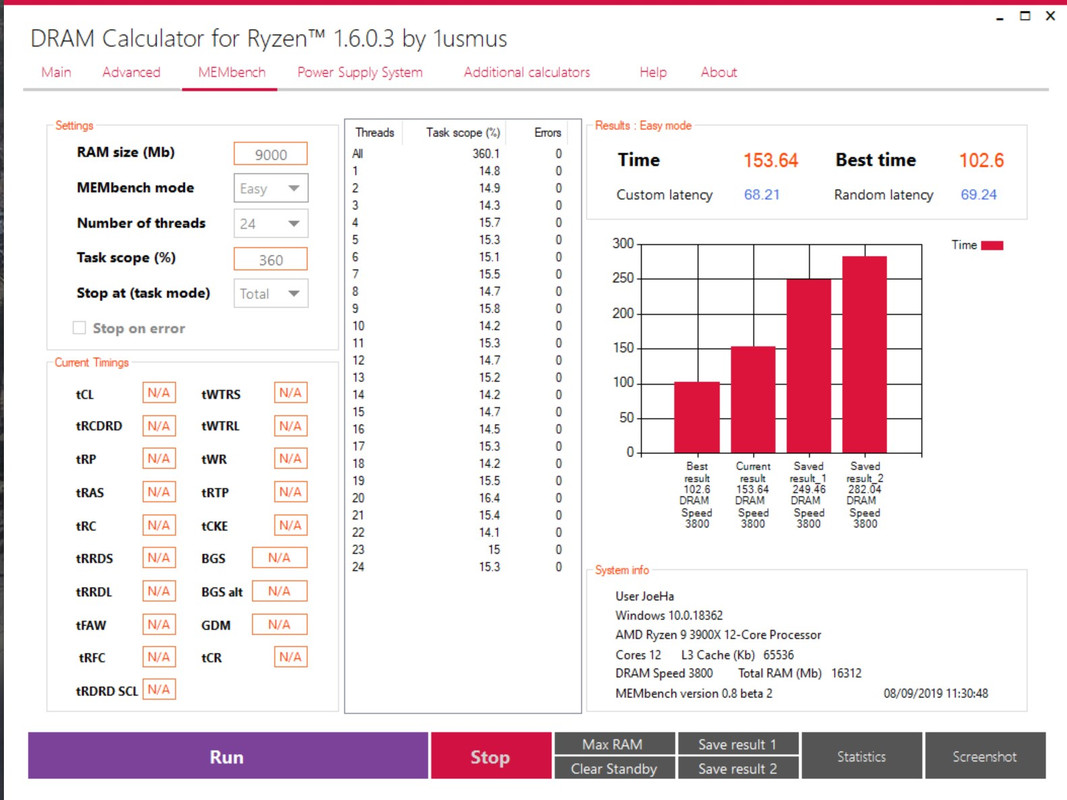1067x800 pixels.
Task: Click the Best time value 102.6
Action: point(981,161)
